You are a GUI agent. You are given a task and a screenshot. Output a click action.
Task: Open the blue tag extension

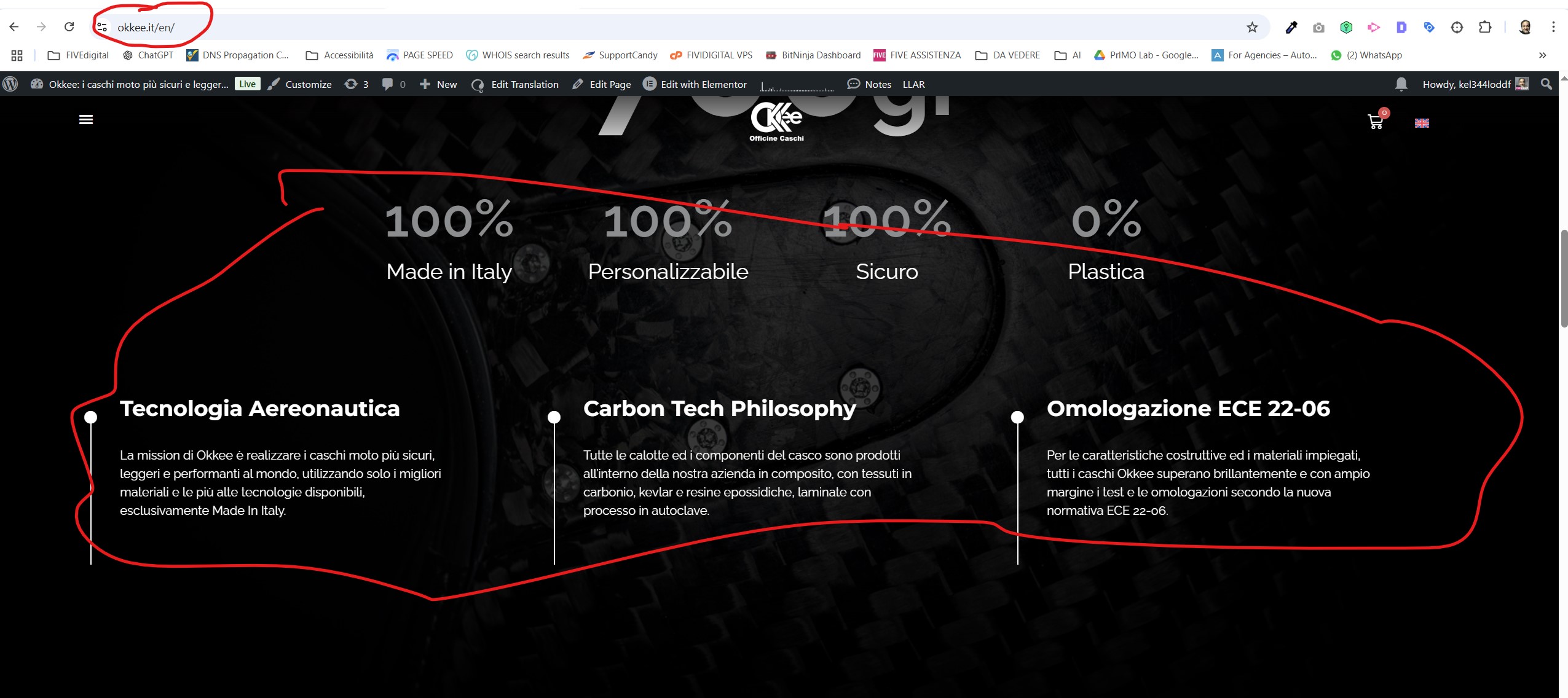(x=1429, y=27)
